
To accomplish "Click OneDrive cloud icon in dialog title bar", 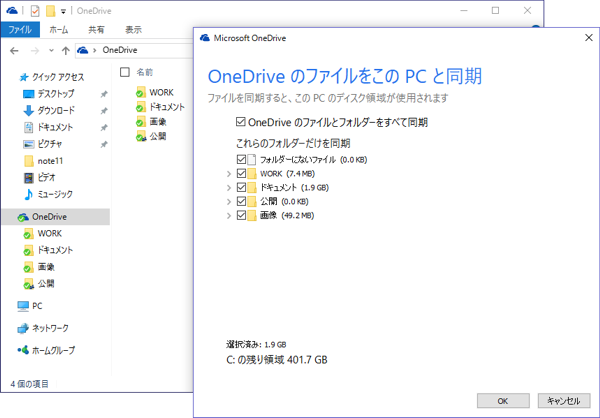I will [x=205, y=38].
